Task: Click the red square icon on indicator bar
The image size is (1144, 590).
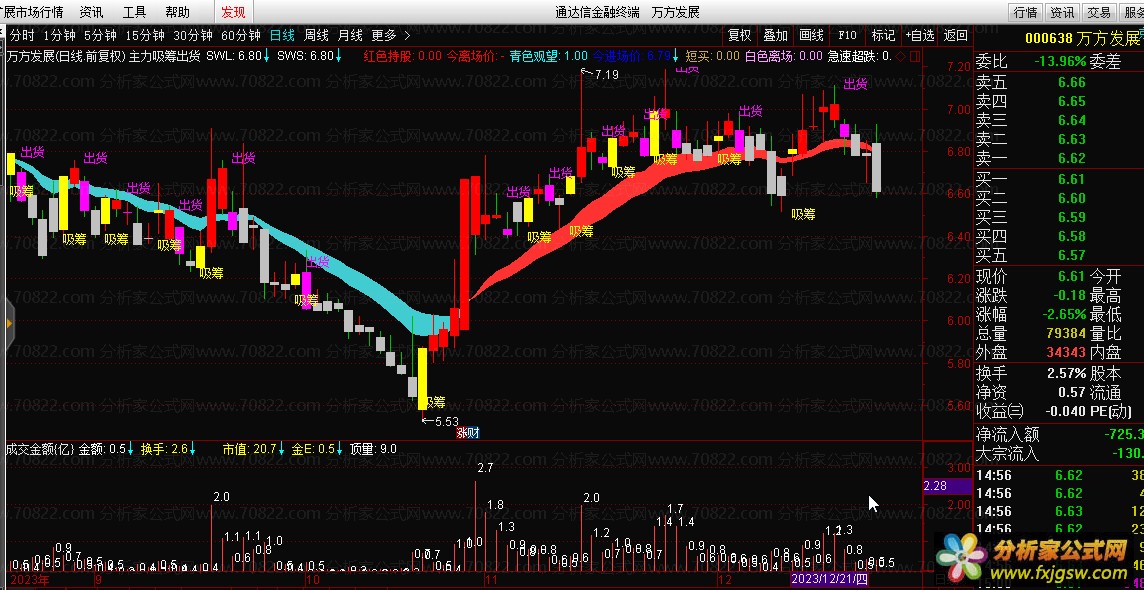Action: click(x=915, y=55)
